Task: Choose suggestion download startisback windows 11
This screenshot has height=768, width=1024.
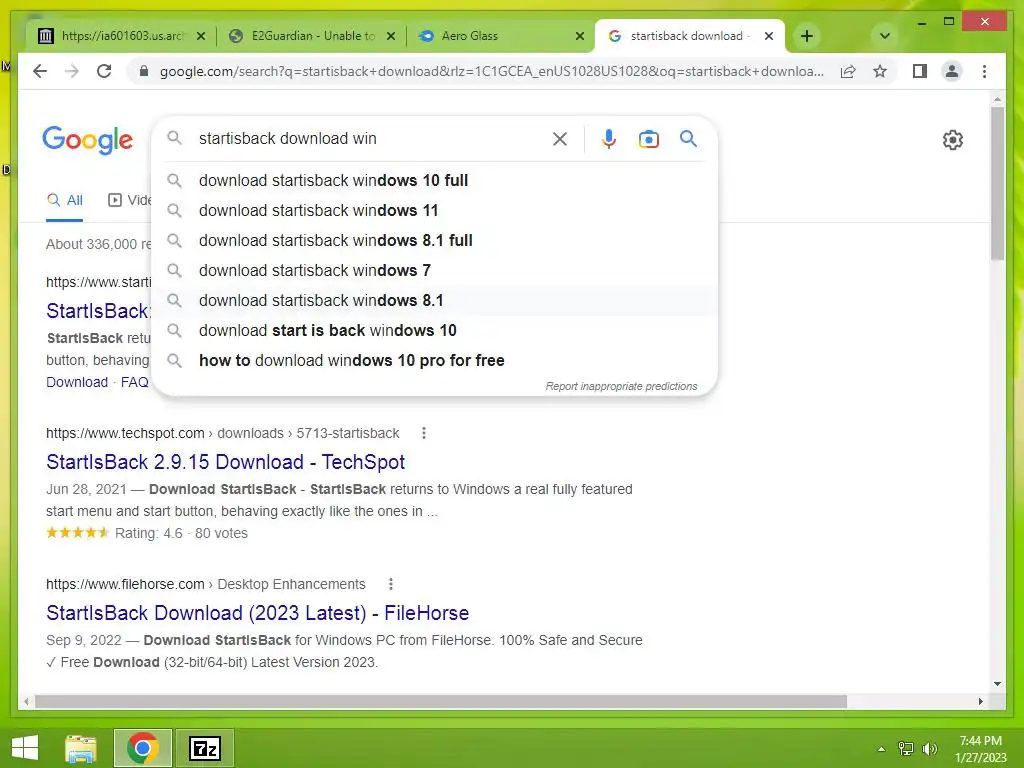Action: (x=434, y=210)
